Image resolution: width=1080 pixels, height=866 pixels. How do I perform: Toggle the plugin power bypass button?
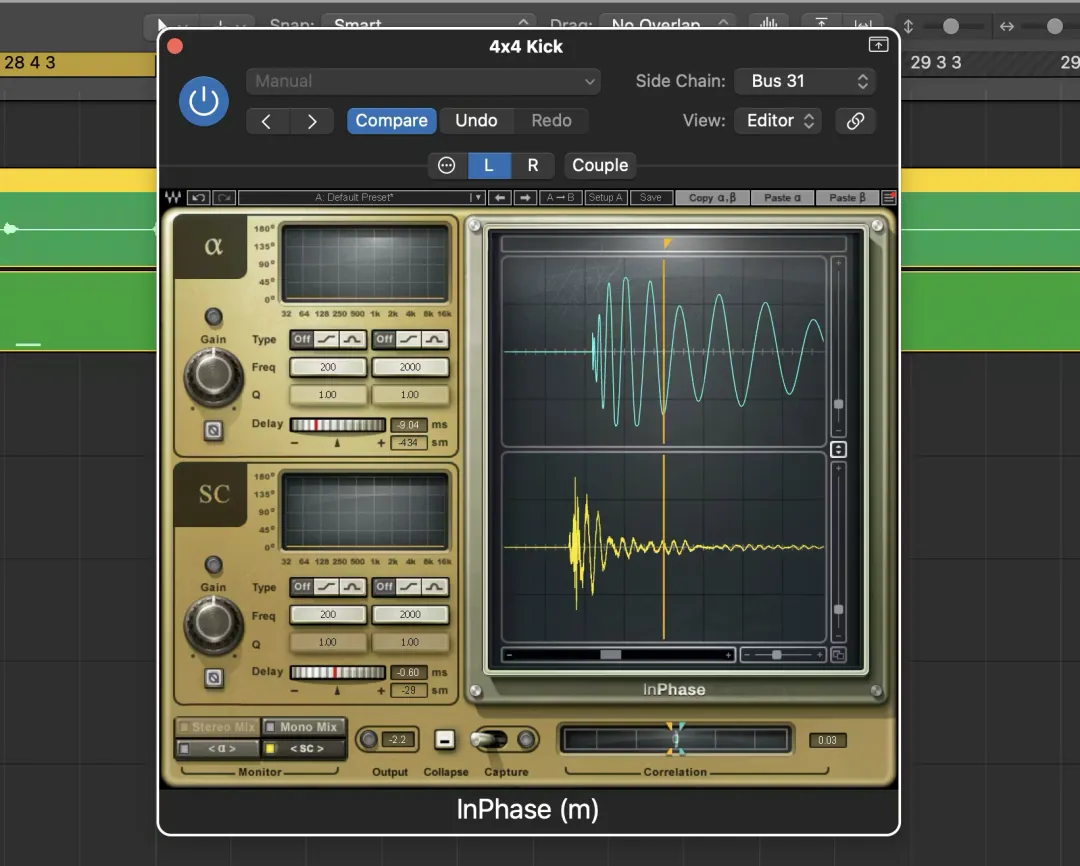point(204,101)
